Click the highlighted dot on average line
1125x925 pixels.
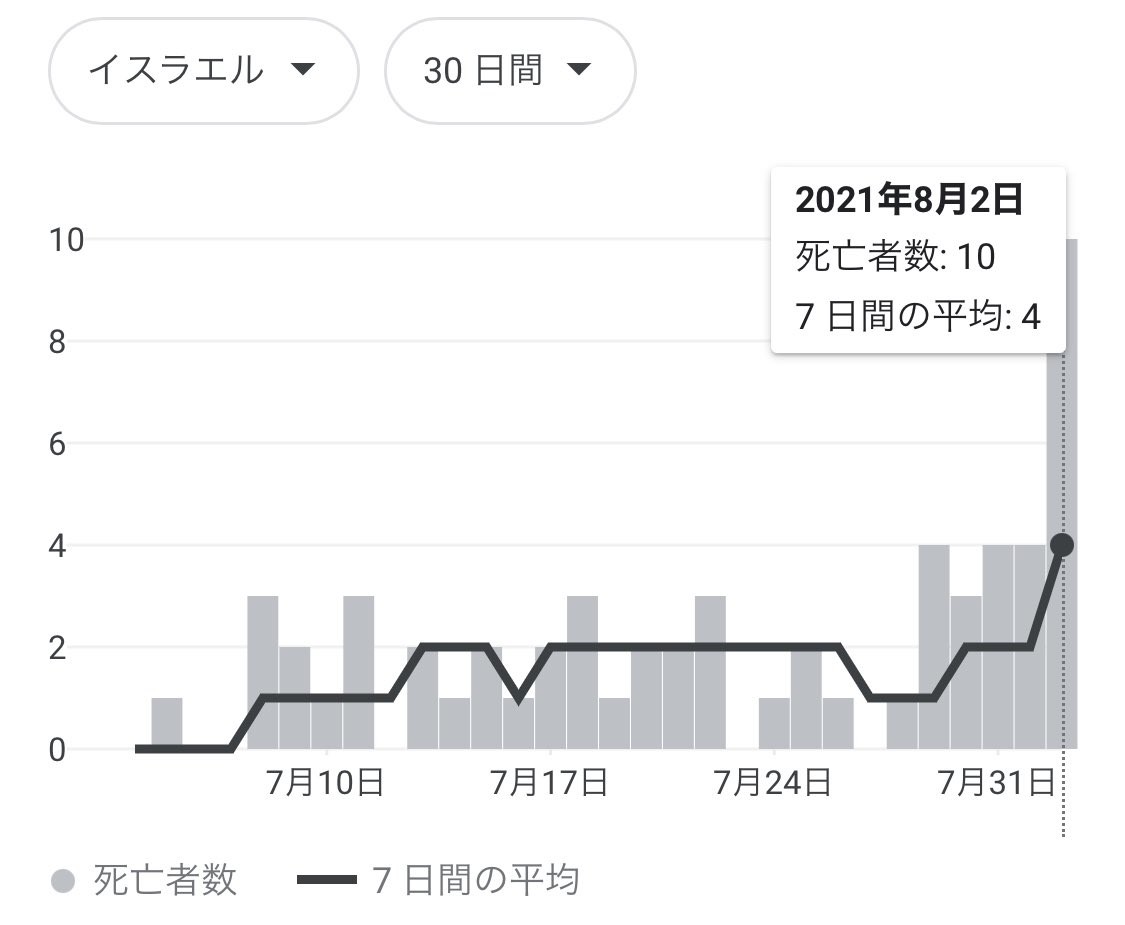[1062, 545]
